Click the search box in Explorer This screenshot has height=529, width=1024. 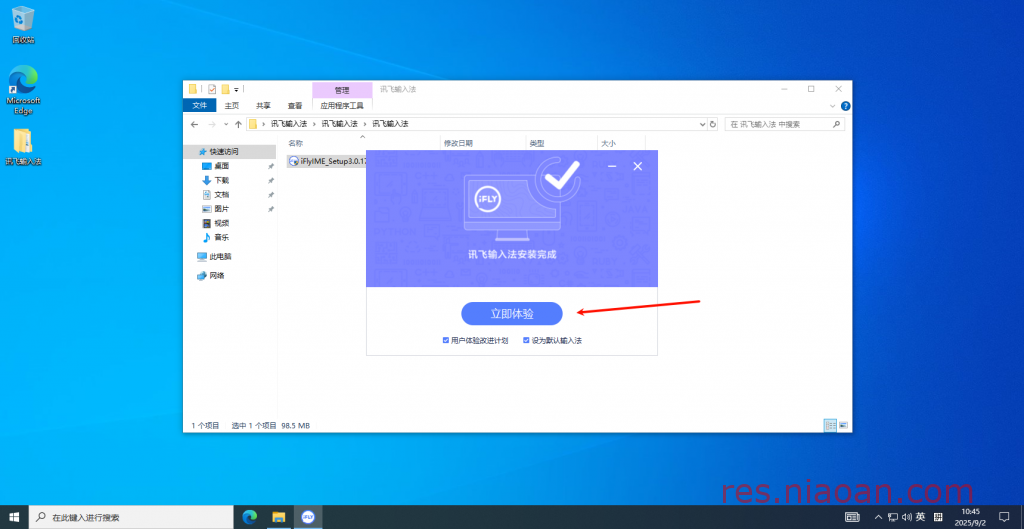pyautogui.click(x=784, y=124)
